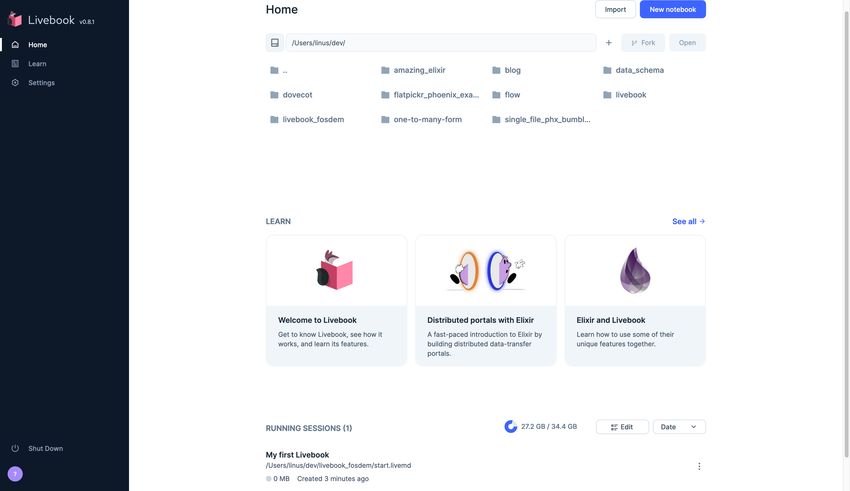Click the file system selector icon
Screen dimensions: 850x491
[275, 43]
